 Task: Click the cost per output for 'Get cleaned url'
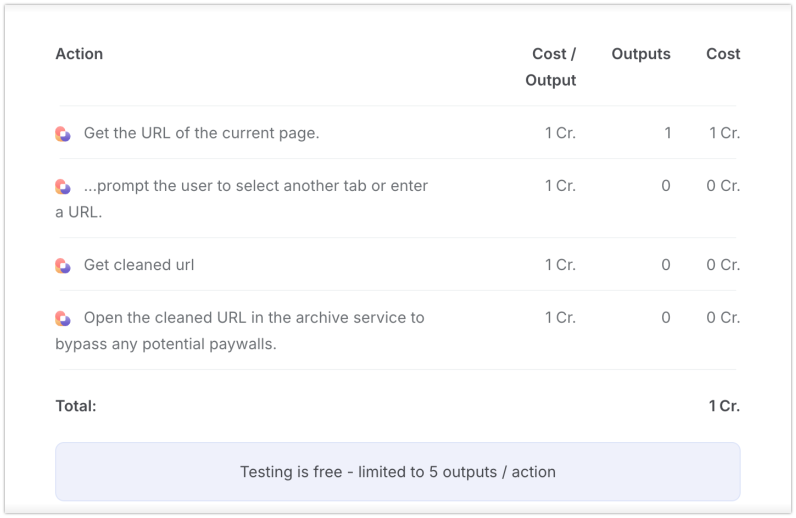(x=560, y=265)
